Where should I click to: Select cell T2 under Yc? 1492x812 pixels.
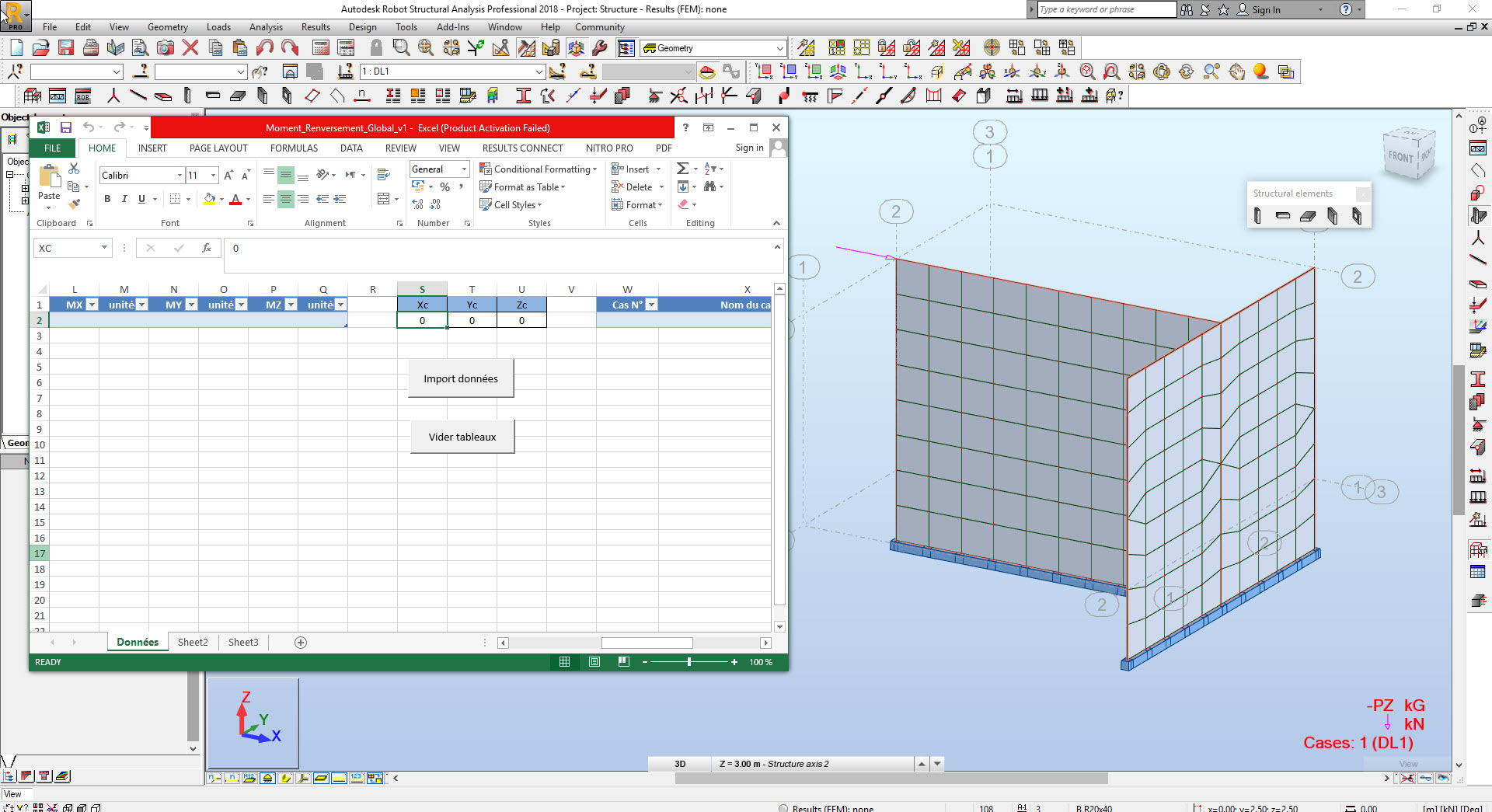[472, 320]
